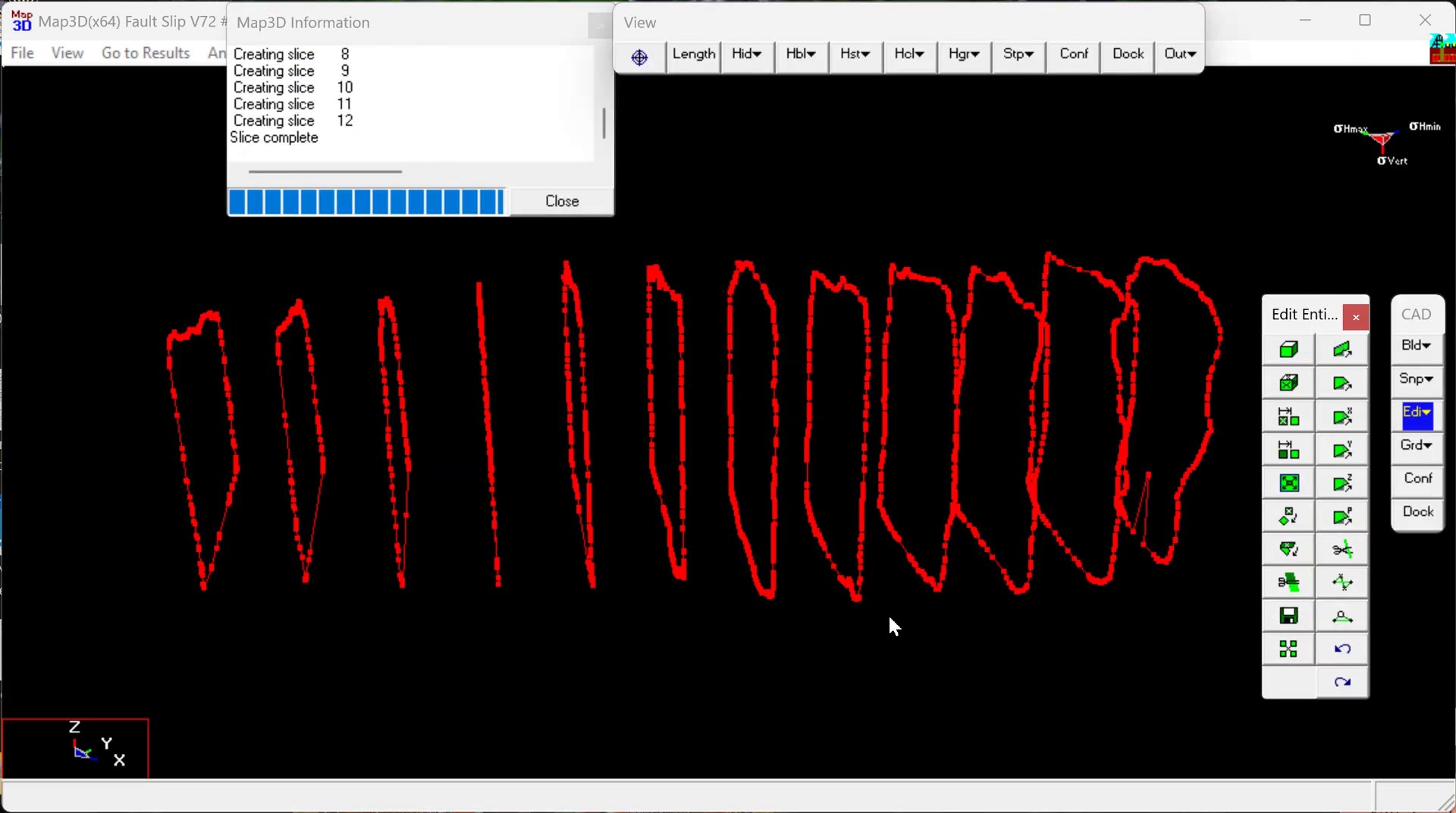The image size is (1456, 813).
Task: Expand the Bld dropdown in CAD panel
Action: coord(1416,346)
